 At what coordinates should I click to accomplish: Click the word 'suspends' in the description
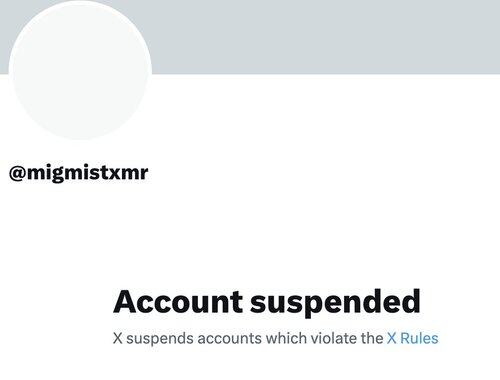[160, 339]
